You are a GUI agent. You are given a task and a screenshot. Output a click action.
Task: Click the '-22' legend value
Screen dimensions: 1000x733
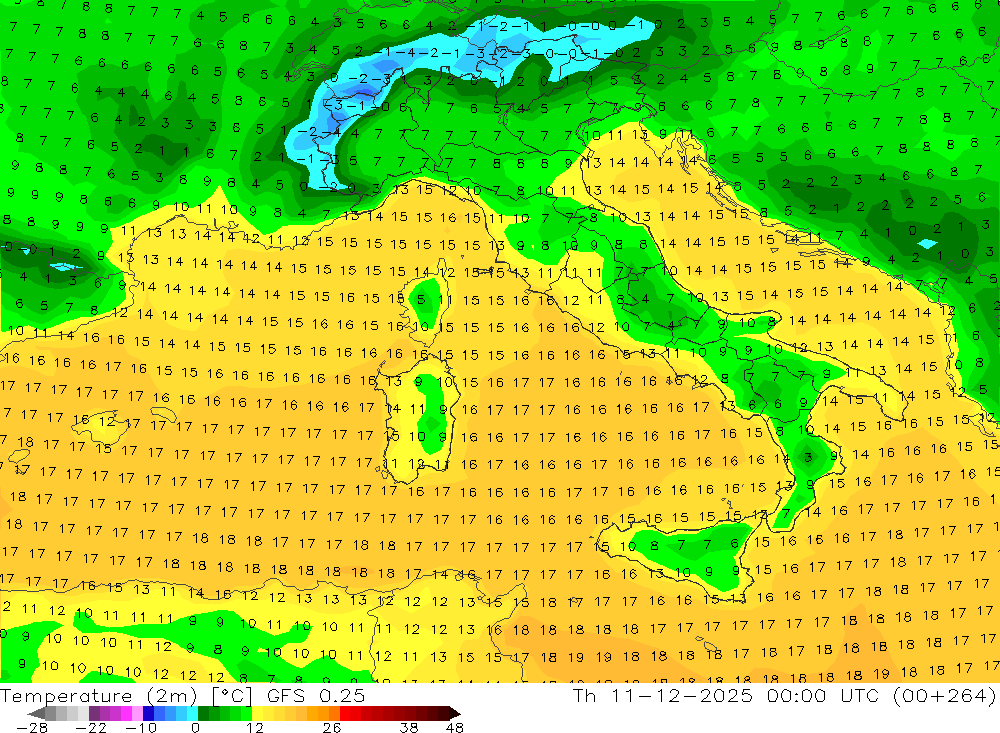91,728
